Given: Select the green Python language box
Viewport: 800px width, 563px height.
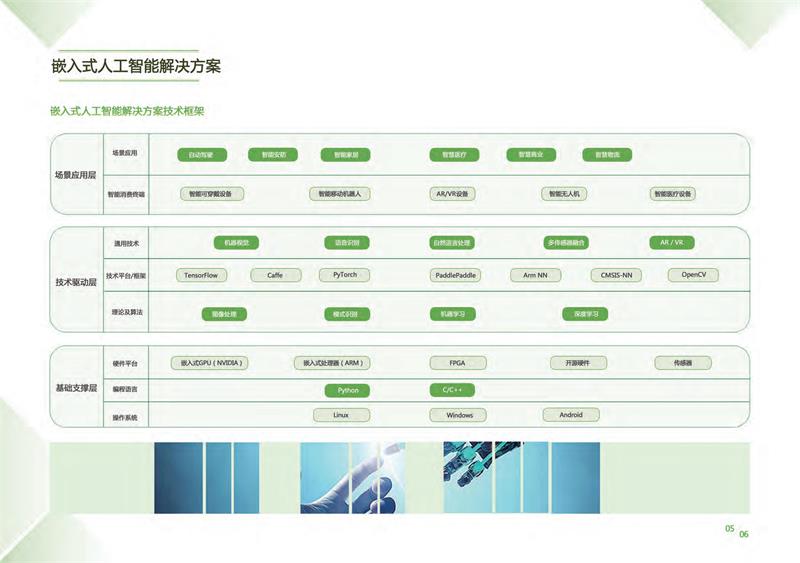Looking at the screenshot, I should [x=347, y=390].
